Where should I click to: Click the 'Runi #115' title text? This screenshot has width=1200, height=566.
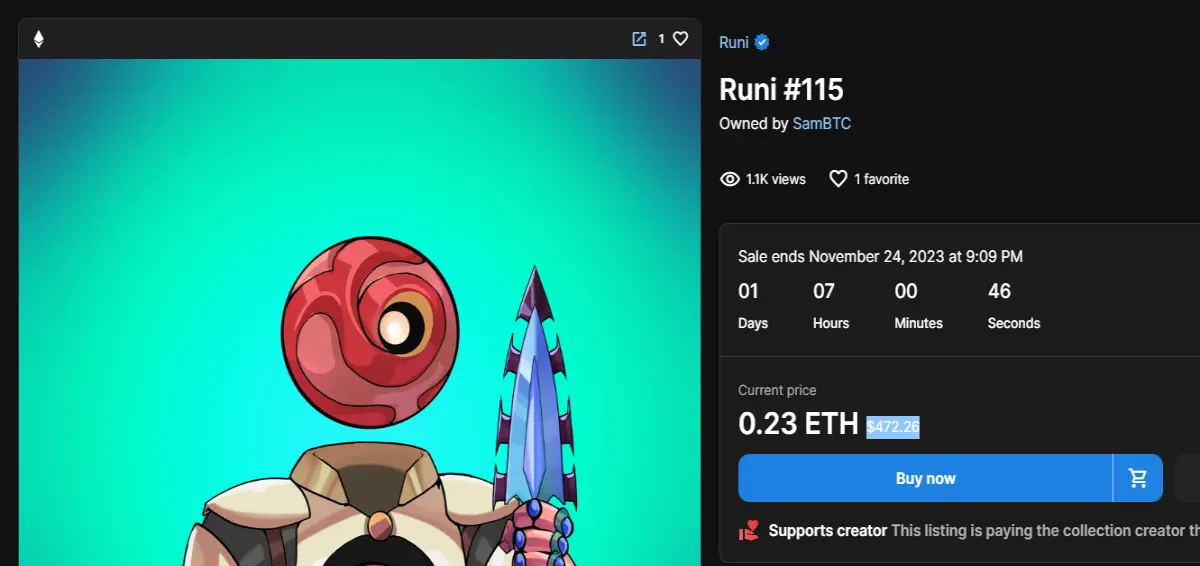pyautogui.click(x=781, y=89)
